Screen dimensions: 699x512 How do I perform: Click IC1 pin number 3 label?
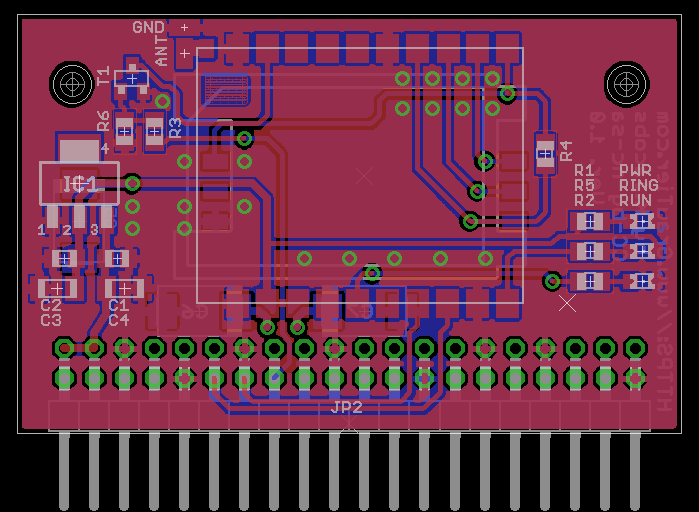pos(94,230)
